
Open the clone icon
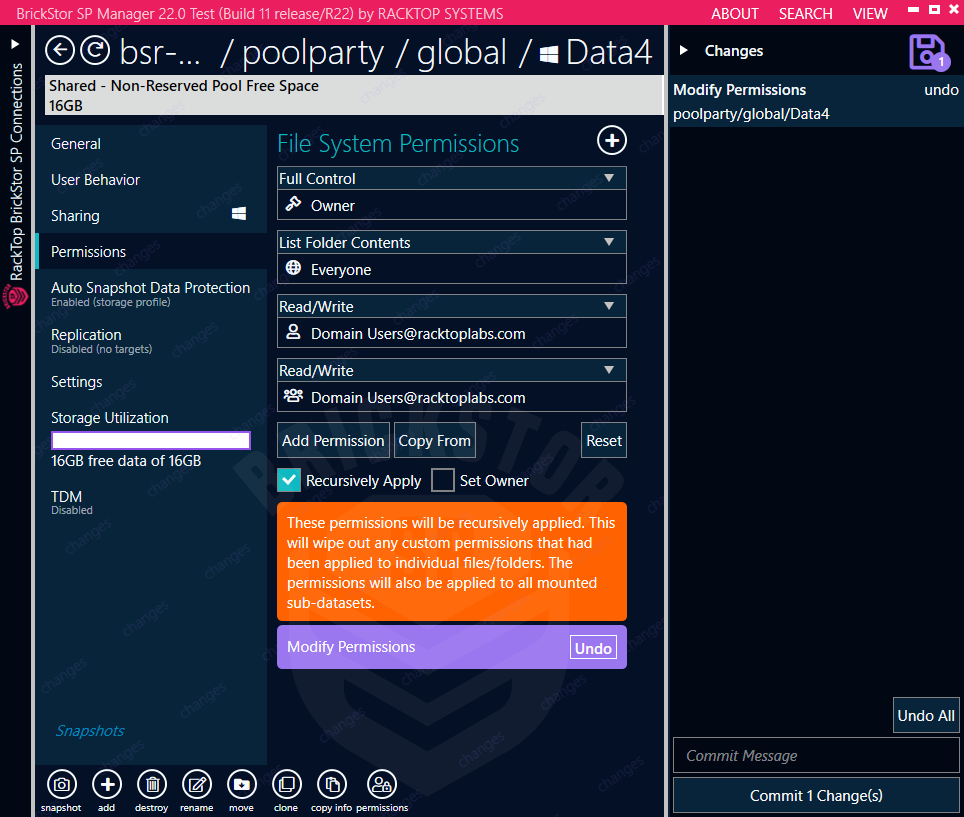click(286, 785)
